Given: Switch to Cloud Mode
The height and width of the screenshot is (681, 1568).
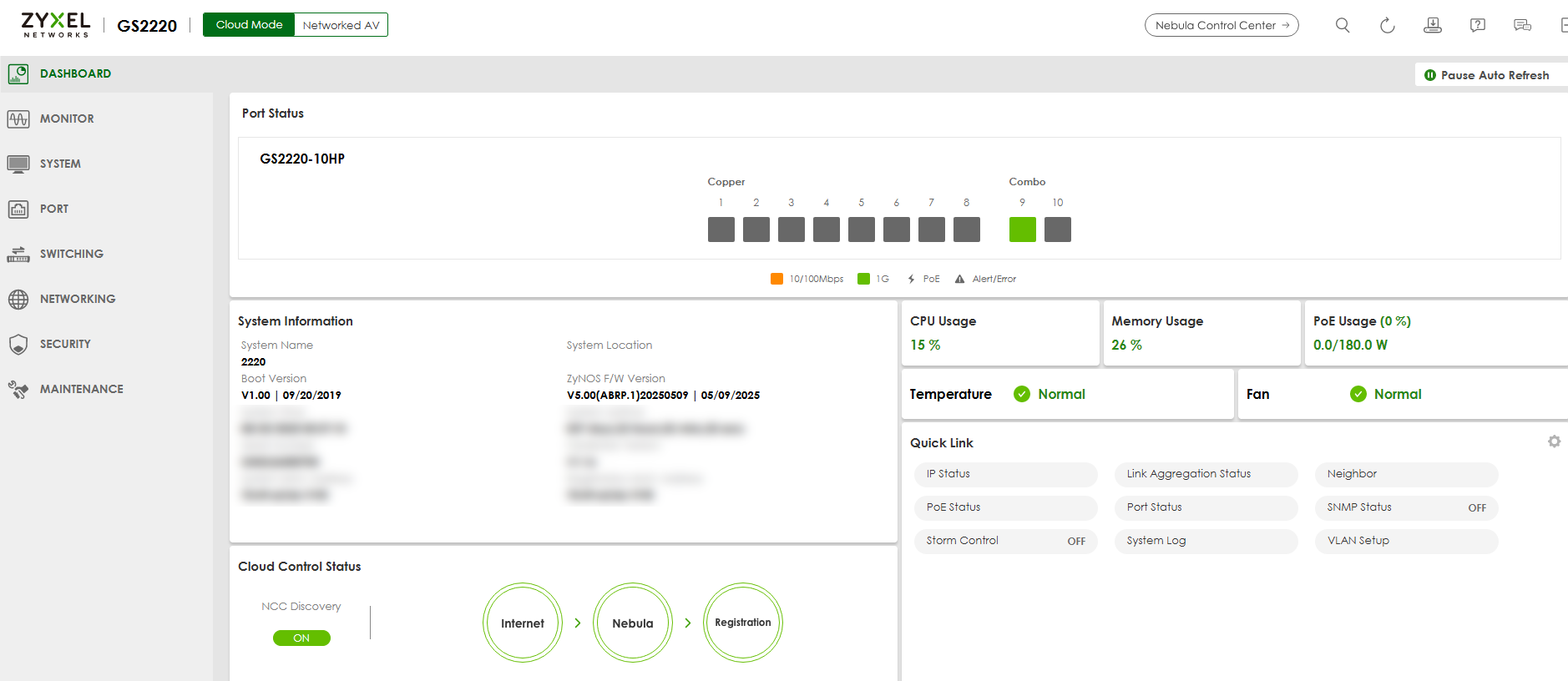Looking at the screenshot, I should (249, 25).
